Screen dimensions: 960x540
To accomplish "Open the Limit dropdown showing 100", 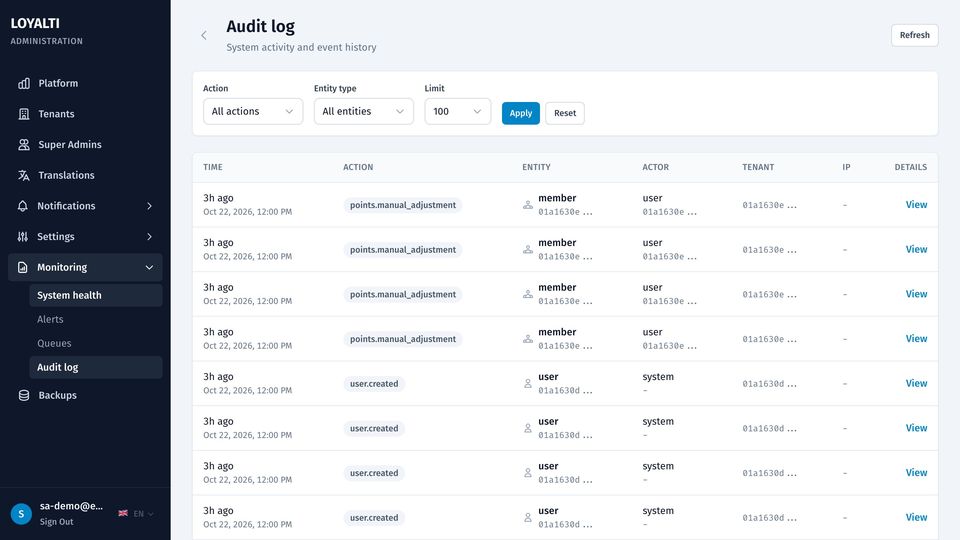I will (x=457, y=111).
